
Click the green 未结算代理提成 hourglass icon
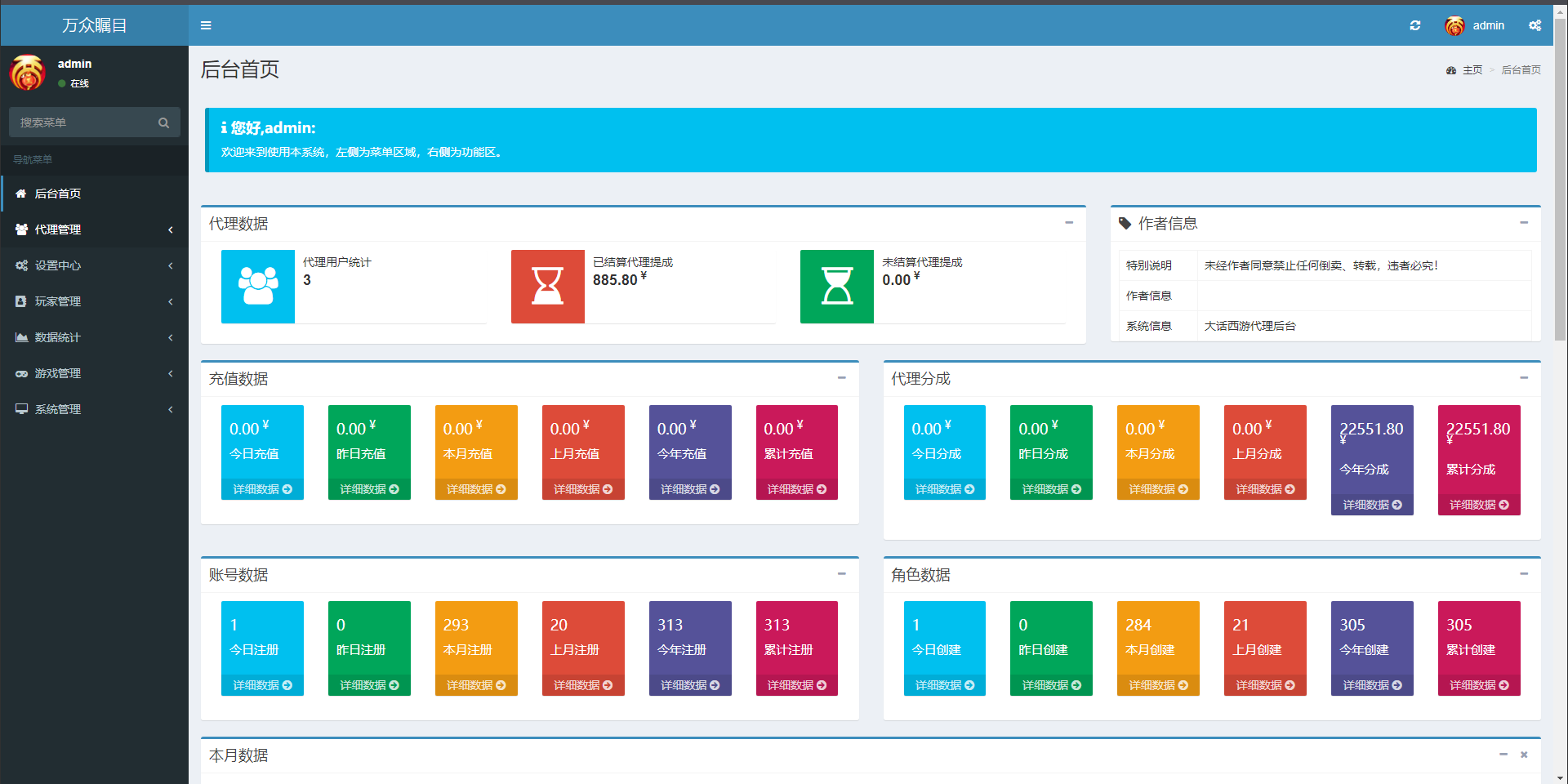click(x=837, y=287)
